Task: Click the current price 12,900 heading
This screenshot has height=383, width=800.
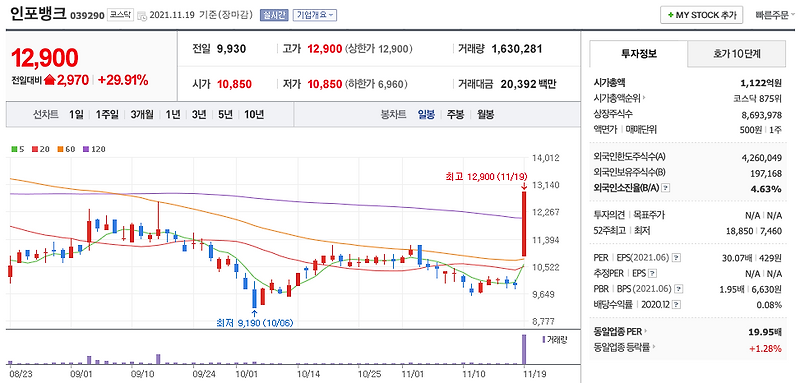Action: (44, 58)
